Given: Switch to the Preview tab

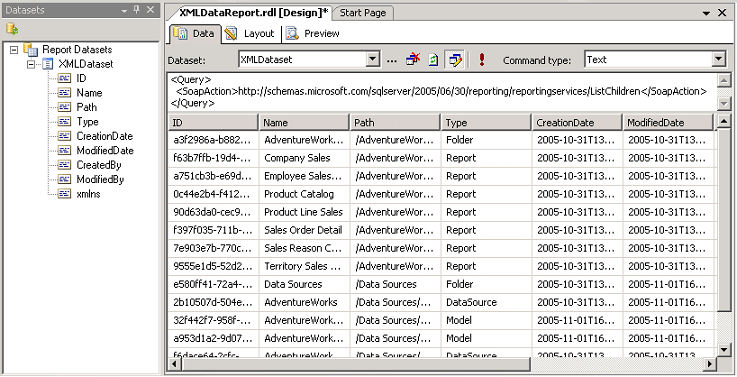Looking at the screenshot, I should 313,33.
